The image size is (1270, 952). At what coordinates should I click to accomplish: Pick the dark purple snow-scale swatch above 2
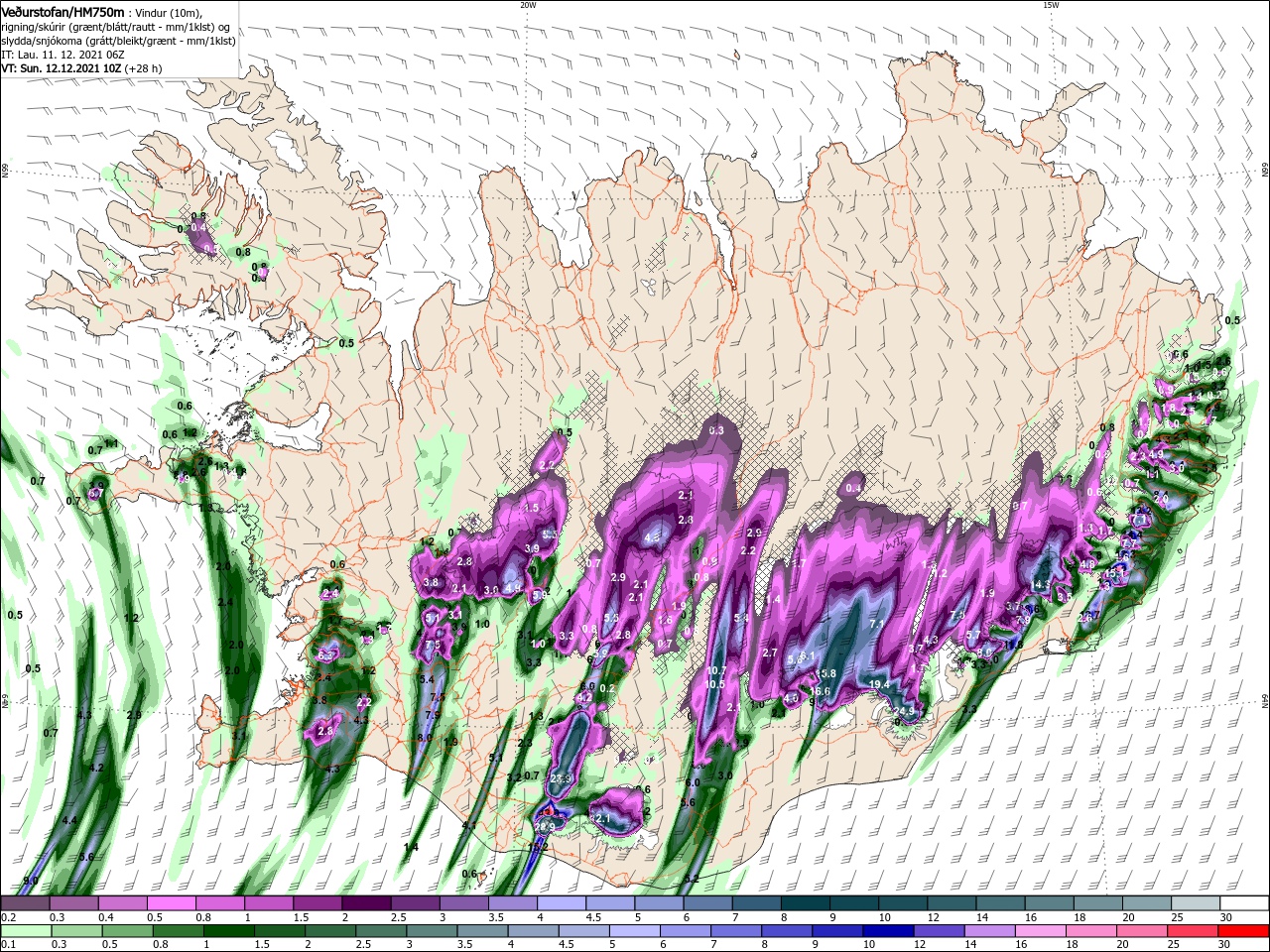[366, 902]
